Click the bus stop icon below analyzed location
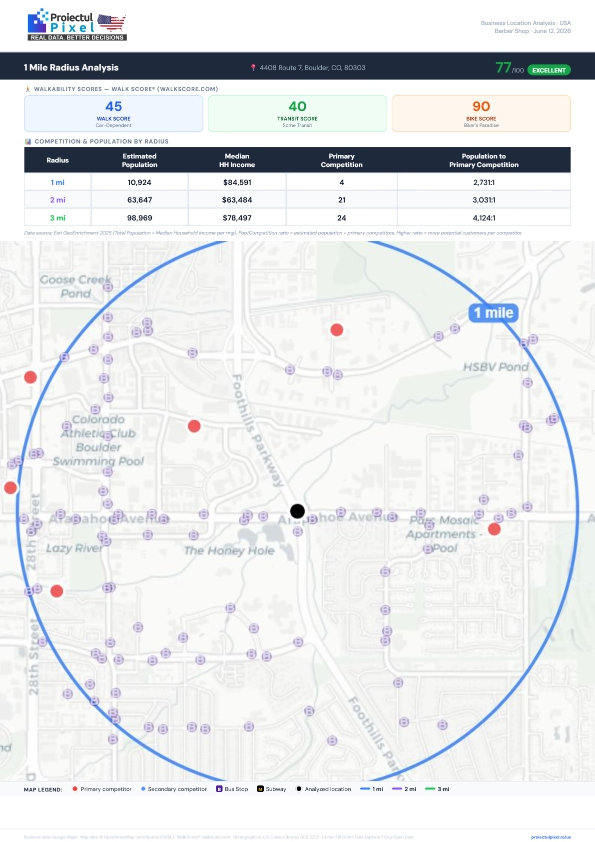 pyautogui.click(x=298, y=531)
